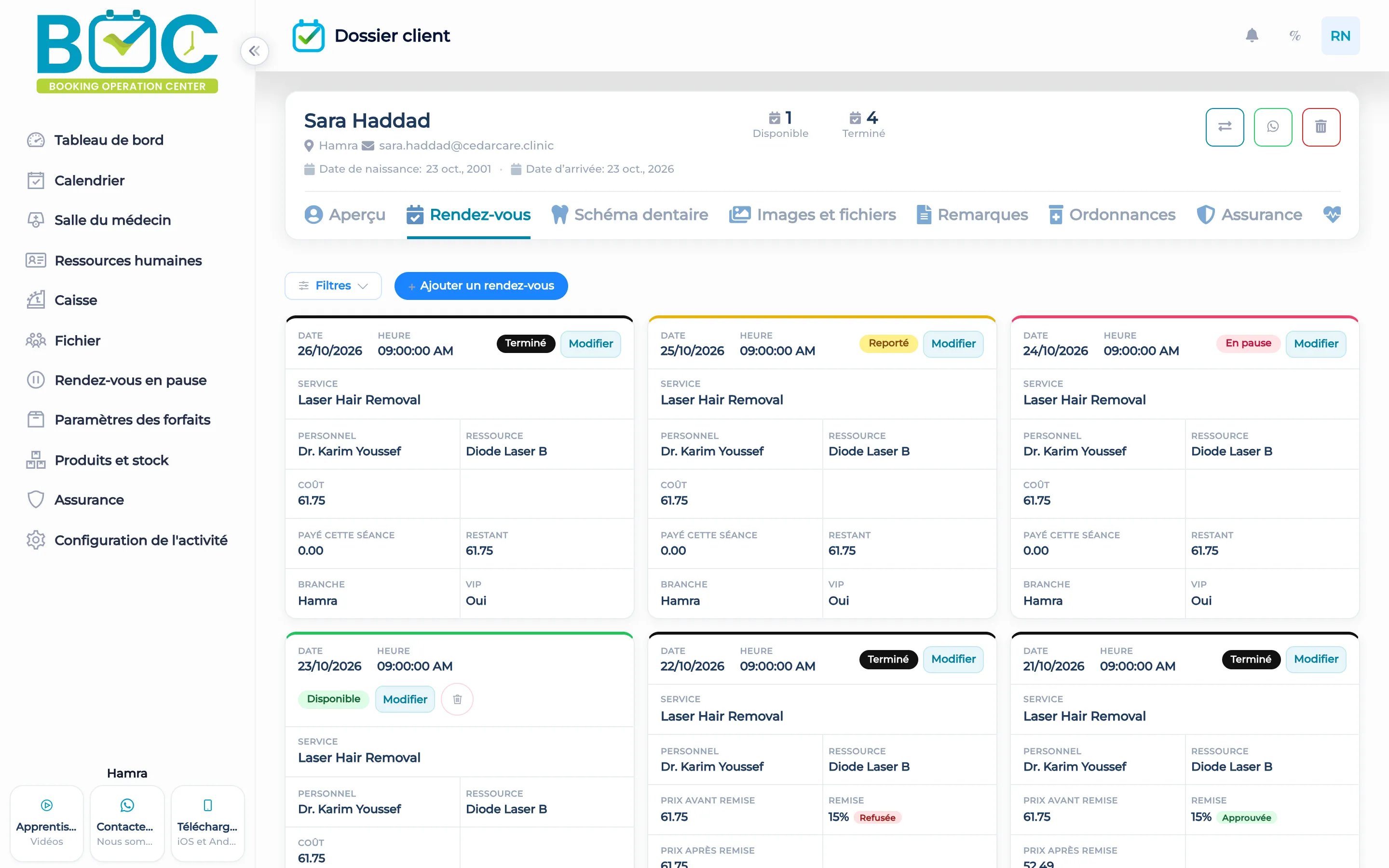The image size is (1389, 868).
Task: Expand the Filtres dropdown
Action: (333, 286)
